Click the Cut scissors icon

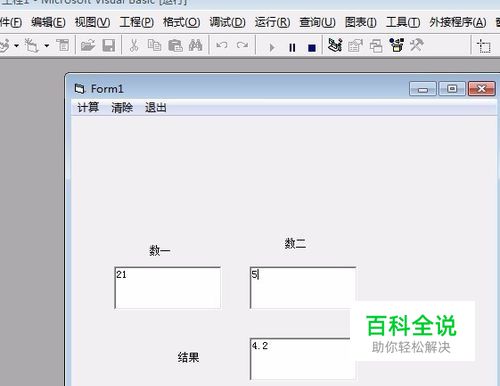tap(134, 45)
